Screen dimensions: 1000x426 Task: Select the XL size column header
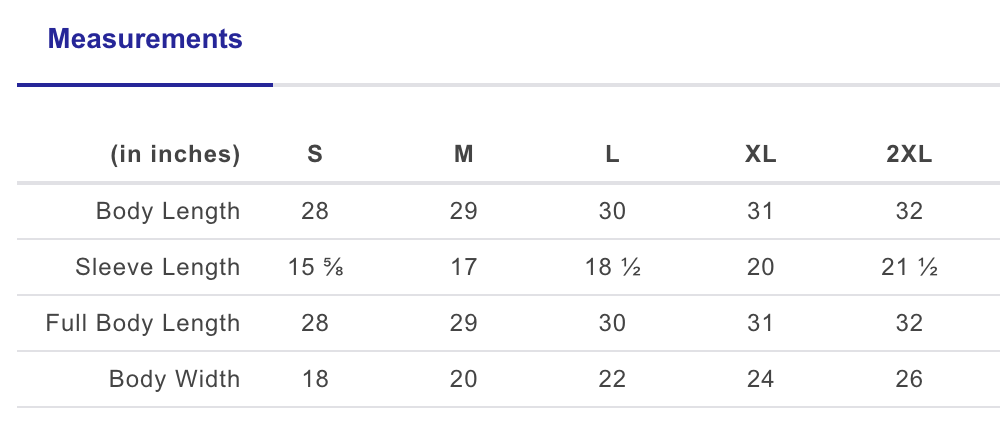760,155
